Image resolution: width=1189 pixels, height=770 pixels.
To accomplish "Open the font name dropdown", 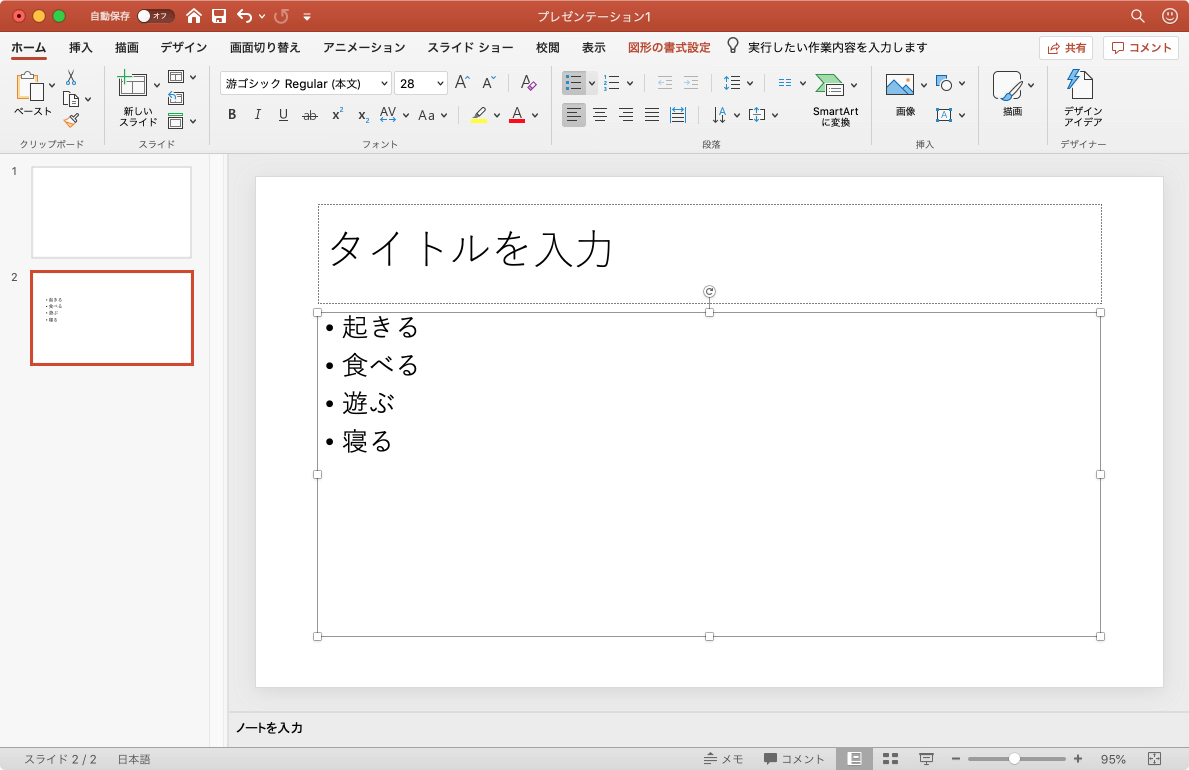I will pos(384,84).
